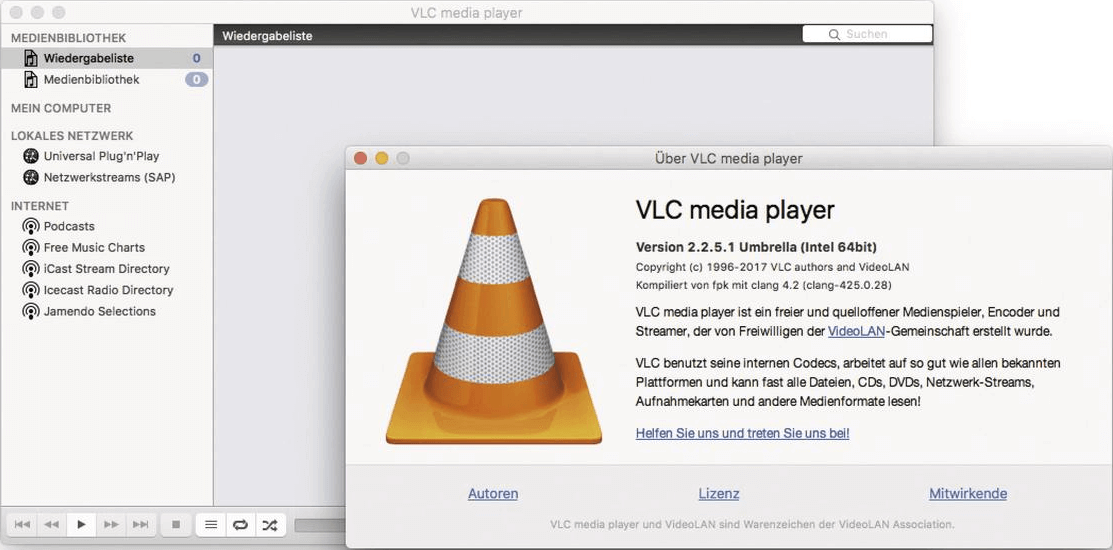Click Helfen Sie uns und treten Sie uns bei!

click(x=742, y=433)
